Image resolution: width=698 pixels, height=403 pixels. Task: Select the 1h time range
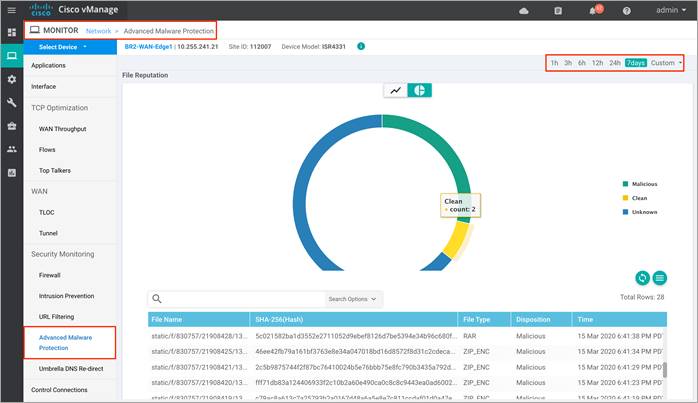pos(554,63)
